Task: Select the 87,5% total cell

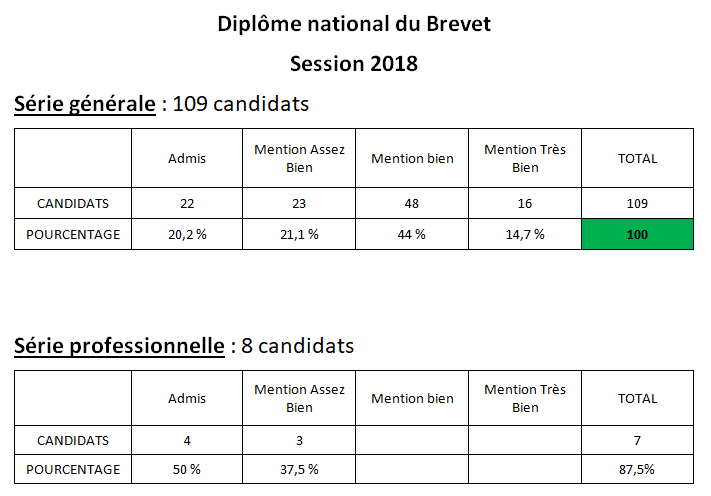Action: pos(637,469)
